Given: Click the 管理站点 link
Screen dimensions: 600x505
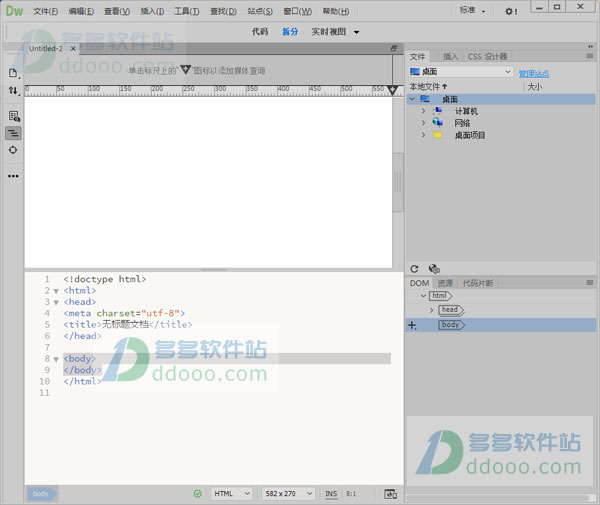Looking at the screenshot, I should click(x=534, y=73).
